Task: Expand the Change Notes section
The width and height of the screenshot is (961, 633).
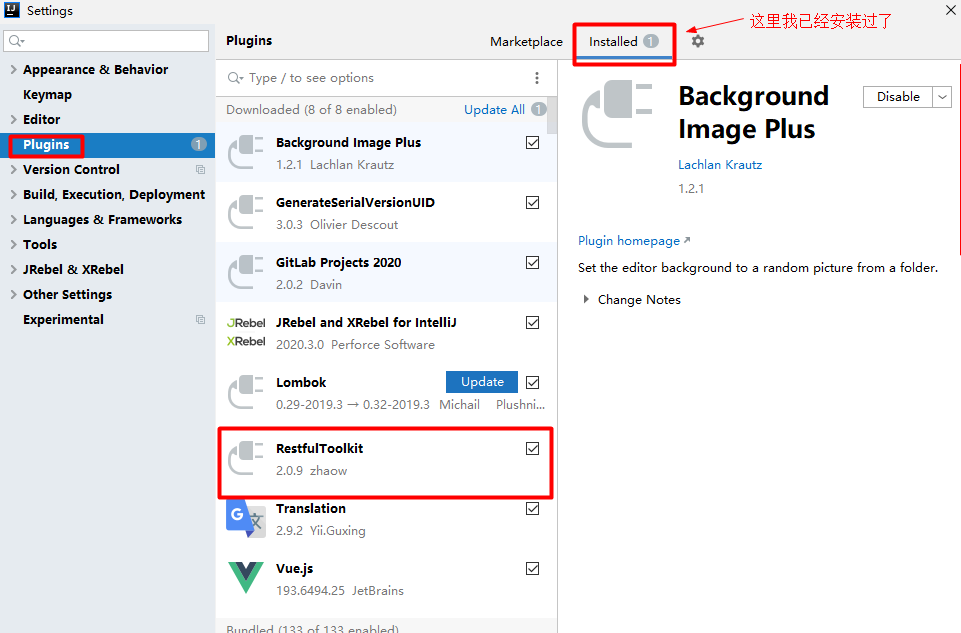Action: tap(586, 300)
